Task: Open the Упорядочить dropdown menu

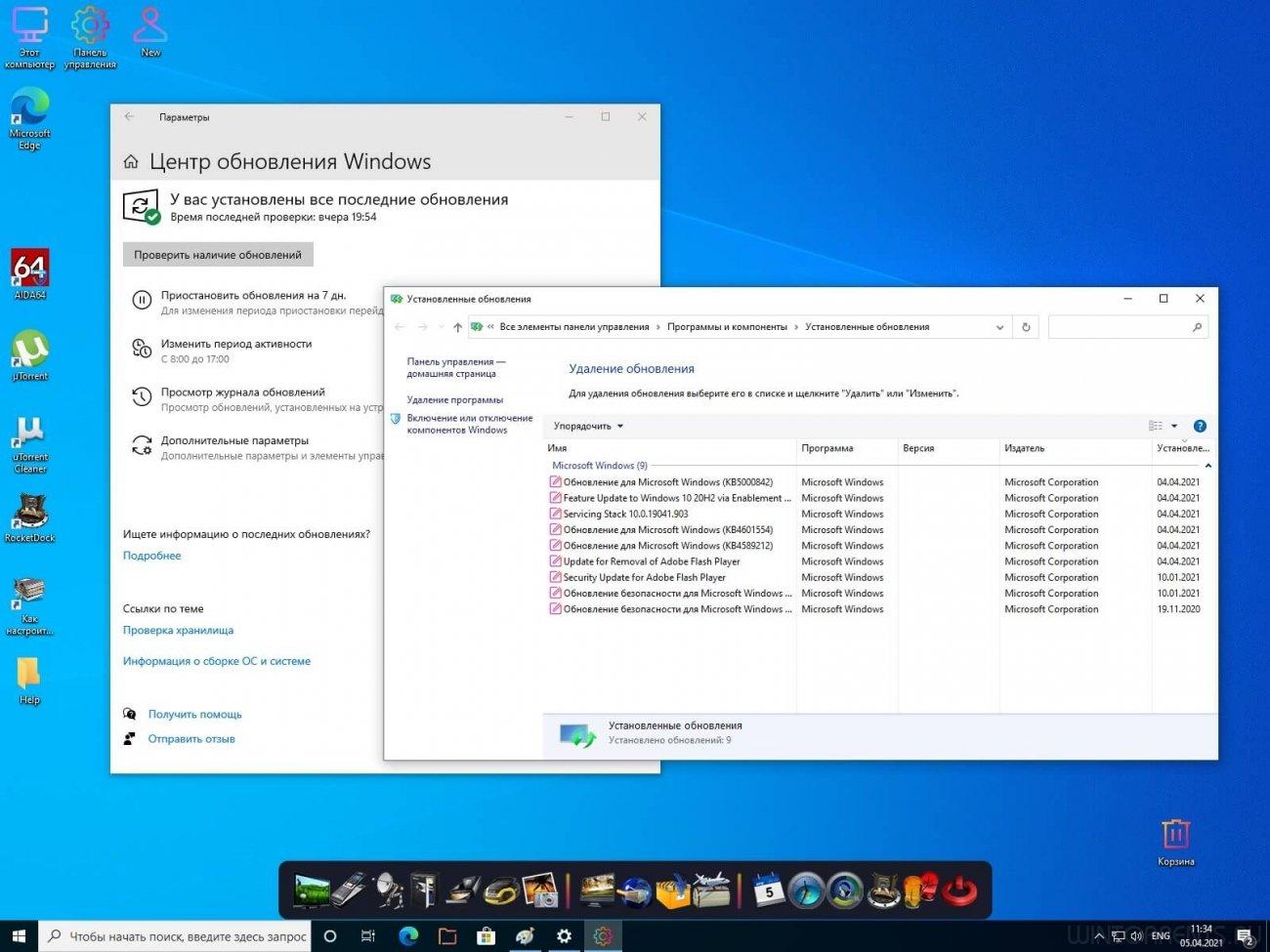Action: [x=588, y=426]
